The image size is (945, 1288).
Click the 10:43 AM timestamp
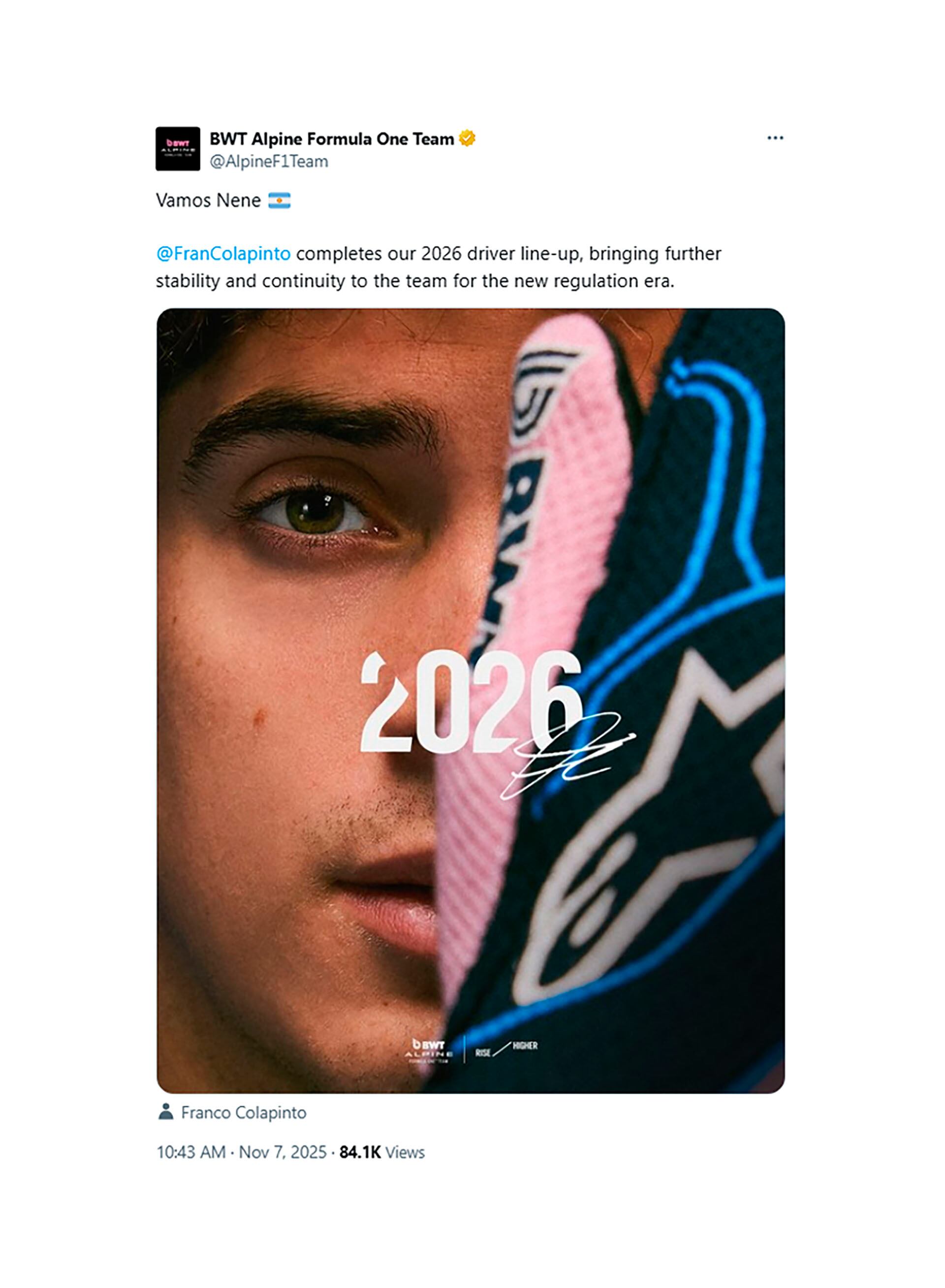point(191,1152)
